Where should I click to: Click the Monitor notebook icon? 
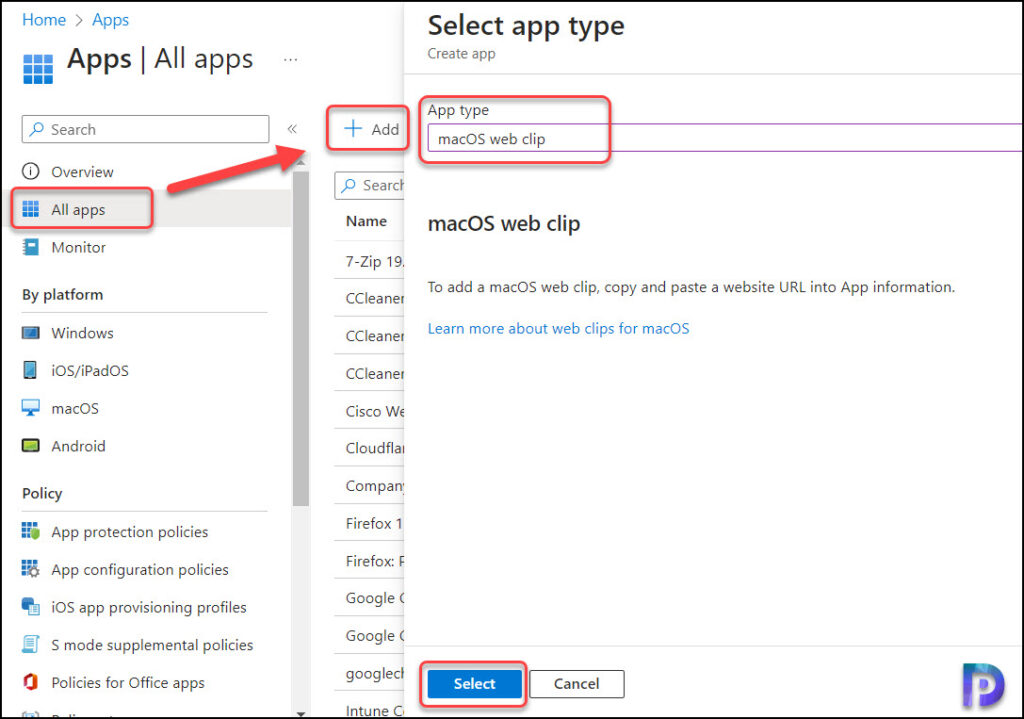click(31, 247)
